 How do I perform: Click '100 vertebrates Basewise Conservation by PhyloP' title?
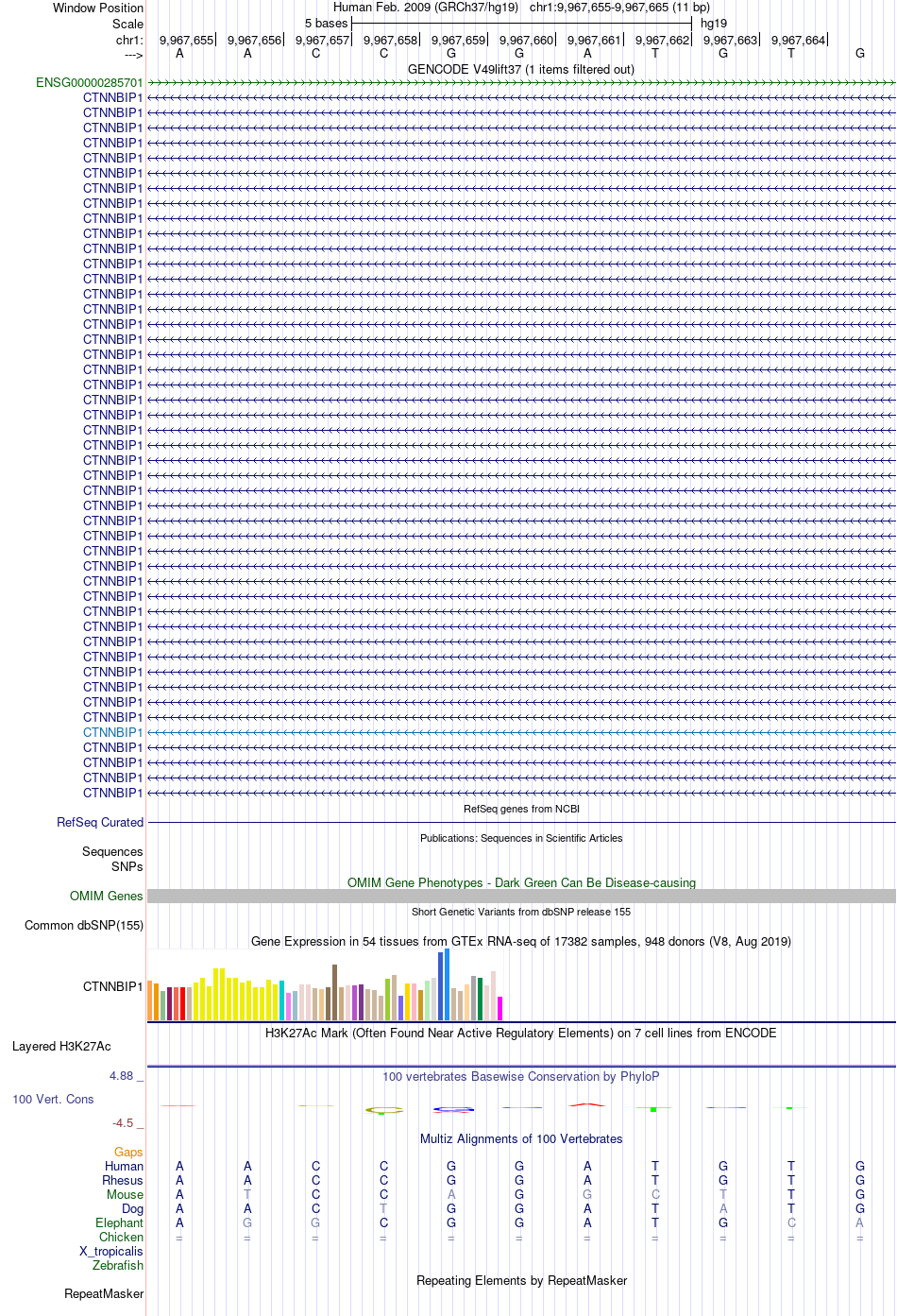[521, 1076]
